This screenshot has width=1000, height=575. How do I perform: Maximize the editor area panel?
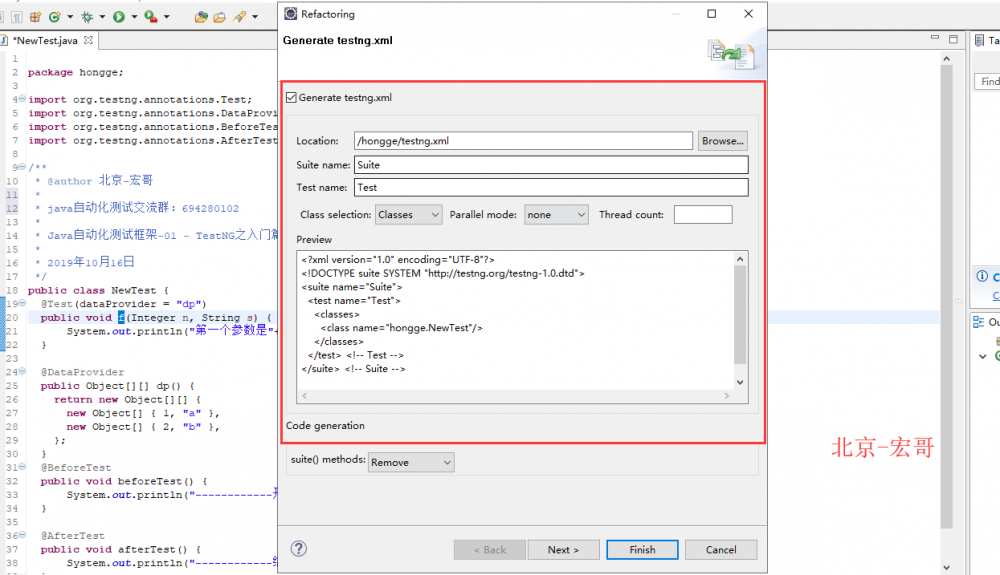(953, 39)
